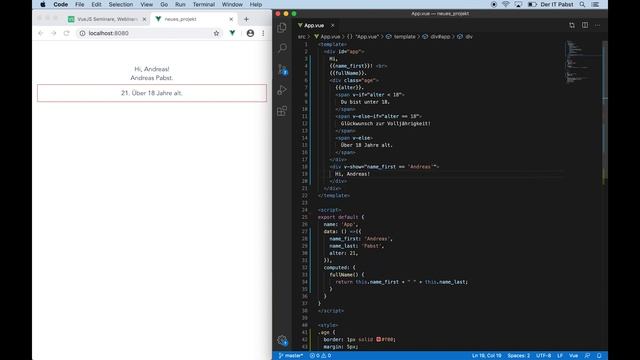Click the Der IT Pabst user menu

click(x=557, y=4)
